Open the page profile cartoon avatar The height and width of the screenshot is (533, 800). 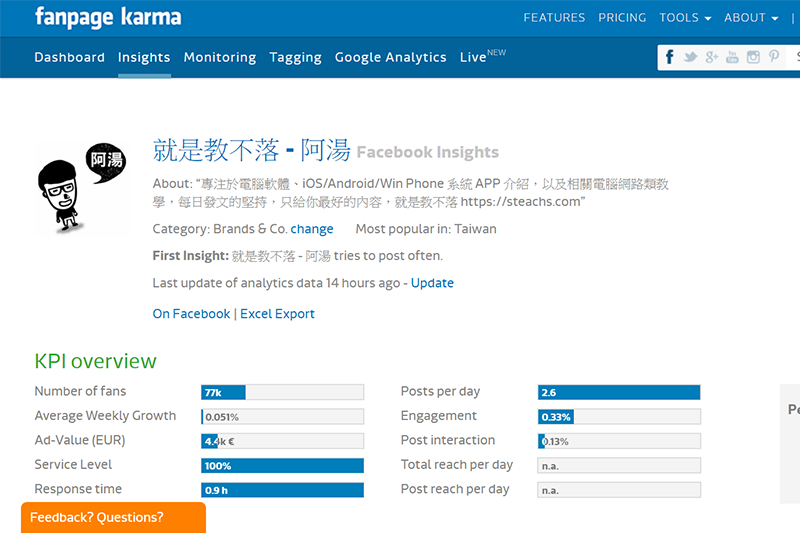[82, 187]
